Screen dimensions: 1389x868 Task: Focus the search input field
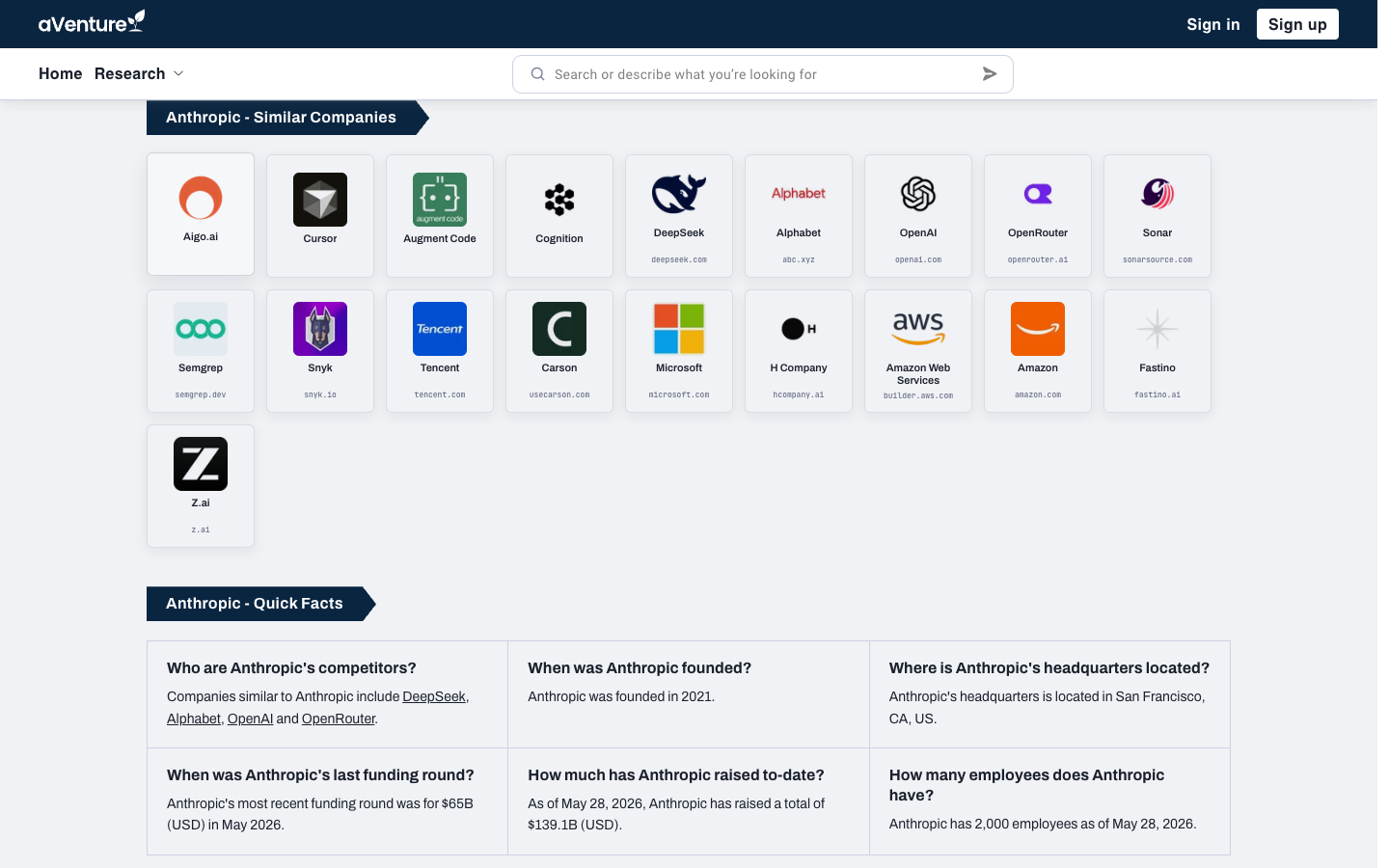tap(763, 74)
